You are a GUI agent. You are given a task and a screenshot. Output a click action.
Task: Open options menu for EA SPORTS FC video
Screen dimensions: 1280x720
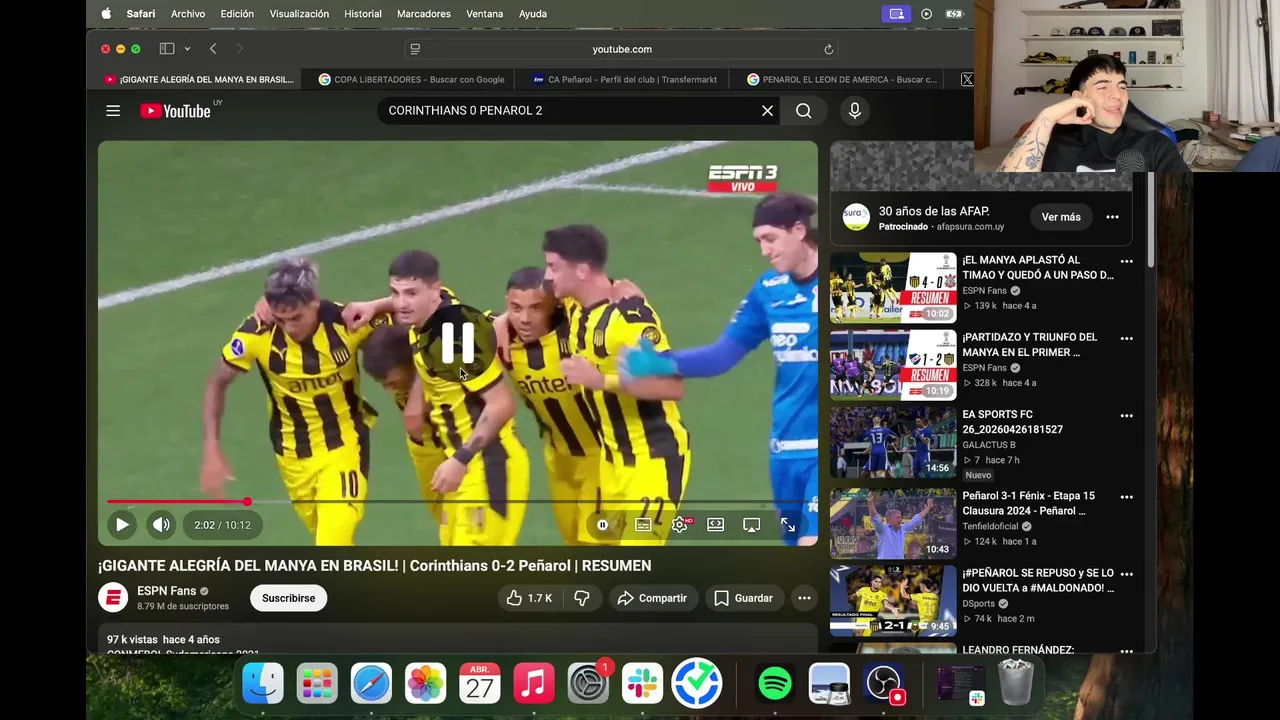point(1127,416)
